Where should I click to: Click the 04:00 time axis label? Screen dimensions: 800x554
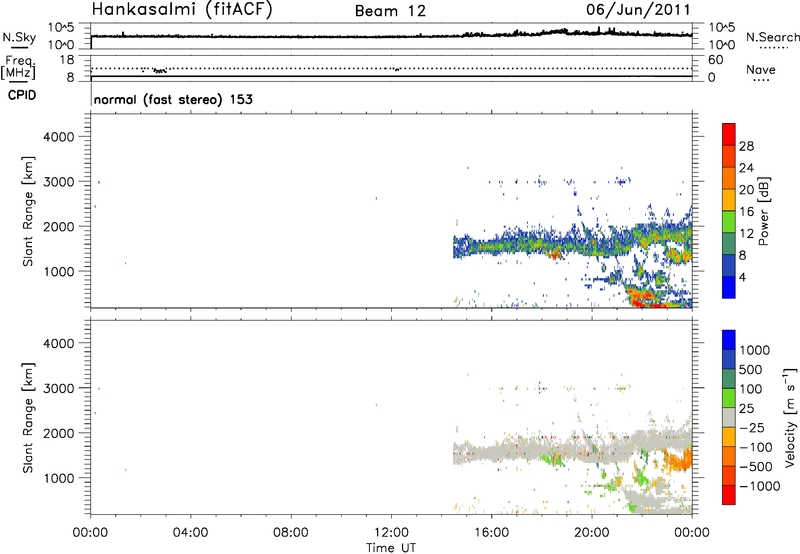pyautogui.click(x=191, y=533)
